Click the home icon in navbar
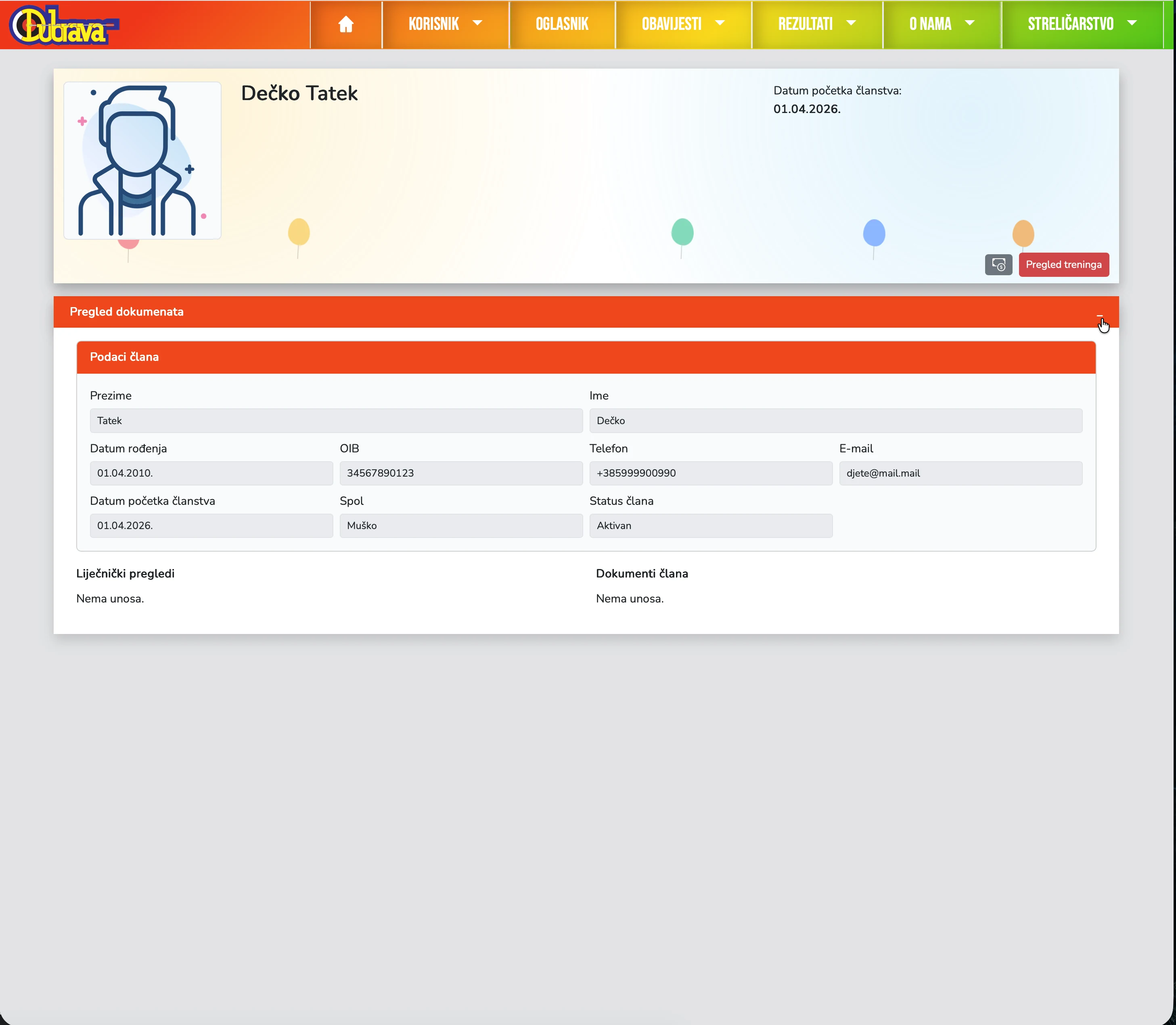The width and height of the screenshot is (1176, 1025). [x=345, y=24]
